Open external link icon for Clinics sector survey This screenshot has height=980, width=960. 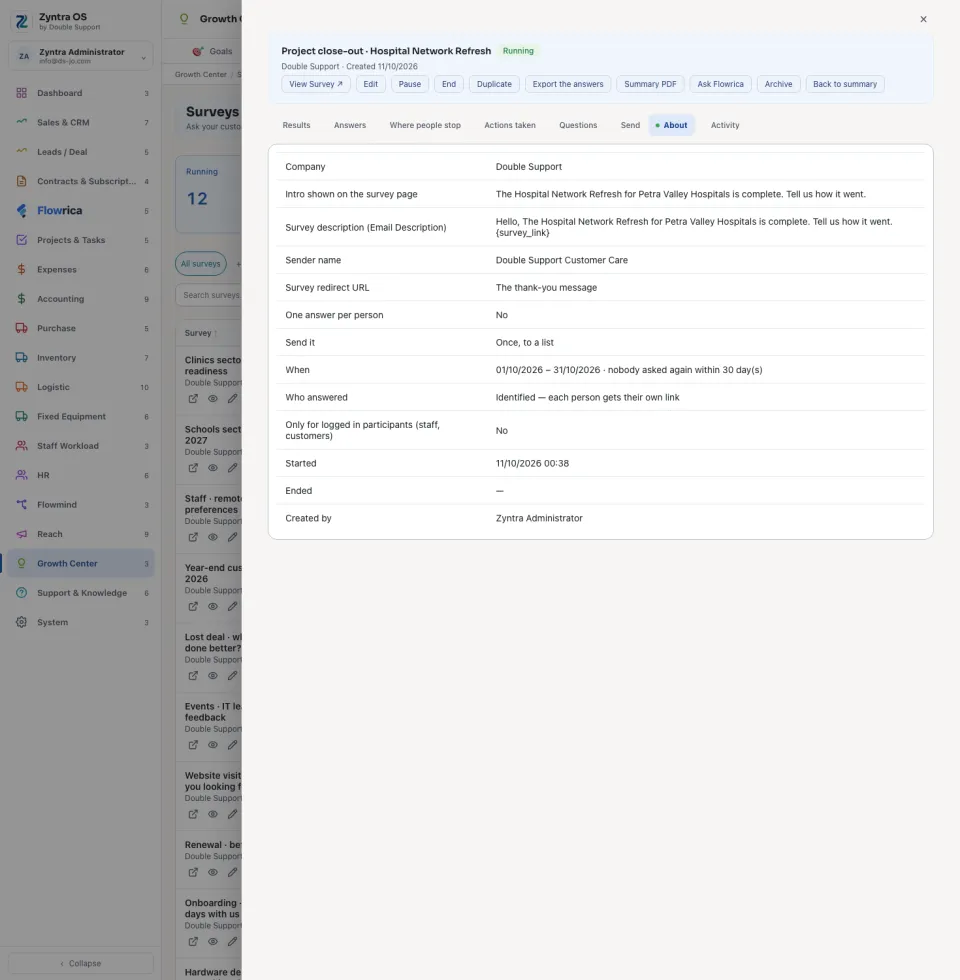[x=193, y=399]
